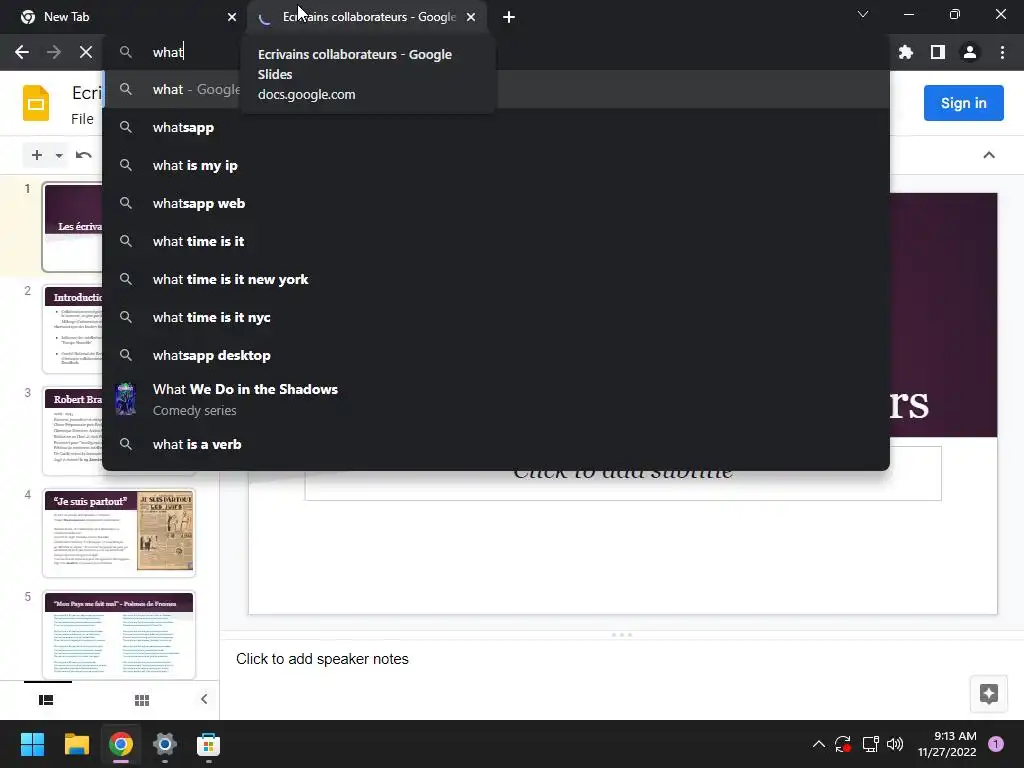The width and height of the screenshot is (1024, 768).
Task: Choose 'whatsapp desktop' suggestion
Action: (496, 355)
